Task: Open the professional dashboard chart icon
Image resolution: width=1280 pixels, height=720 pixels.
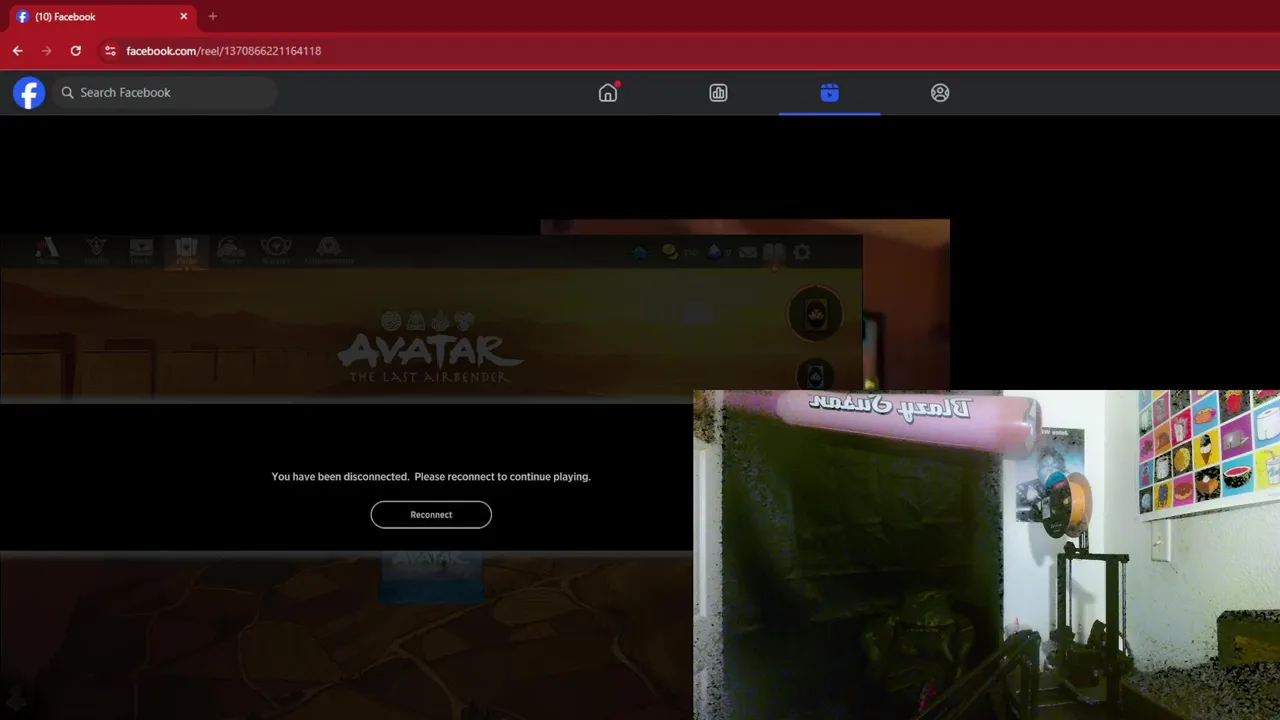Action: 718,93
